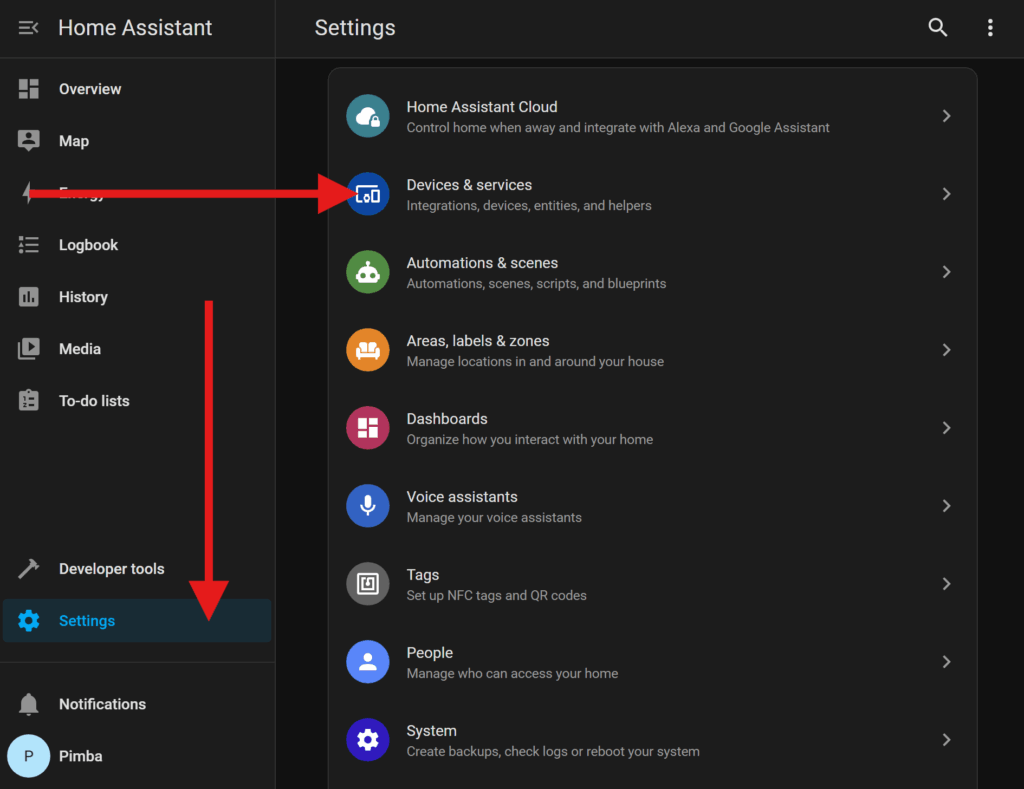1024x789 pixels.
Task: Click the Home Assistant Cloud icon
Action: [x=367, y=116]
